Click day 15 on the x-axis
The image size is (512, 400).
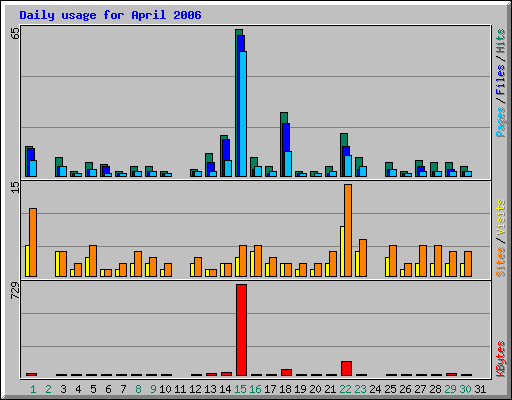[240, 389]
